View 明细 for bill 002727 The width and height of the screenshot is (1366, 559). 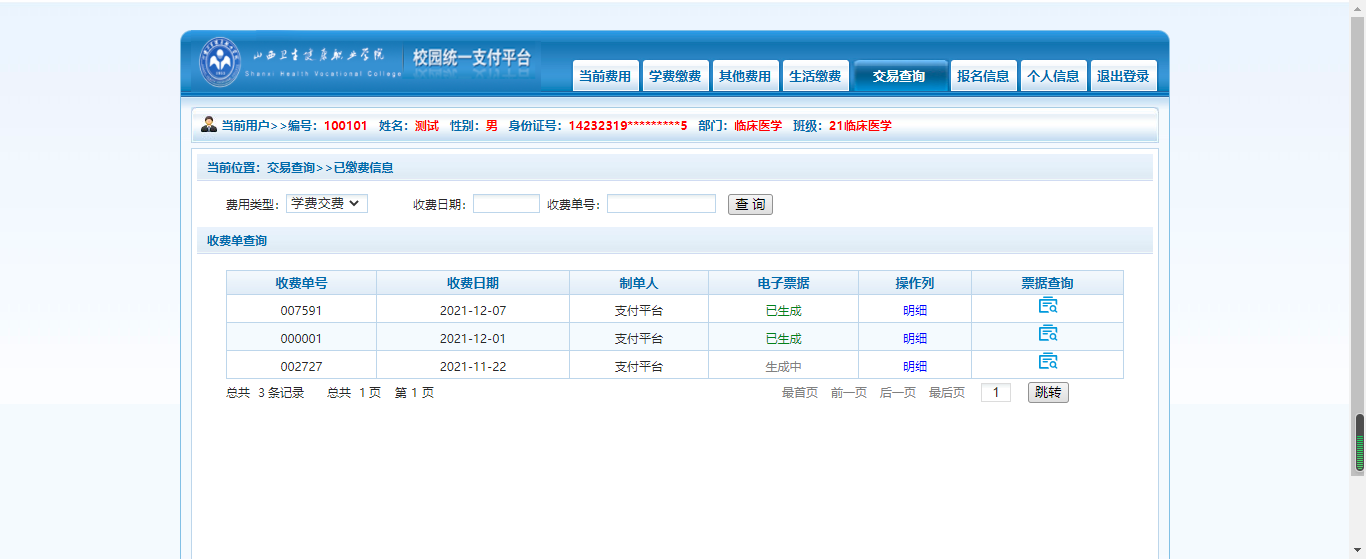click(915, 367)
